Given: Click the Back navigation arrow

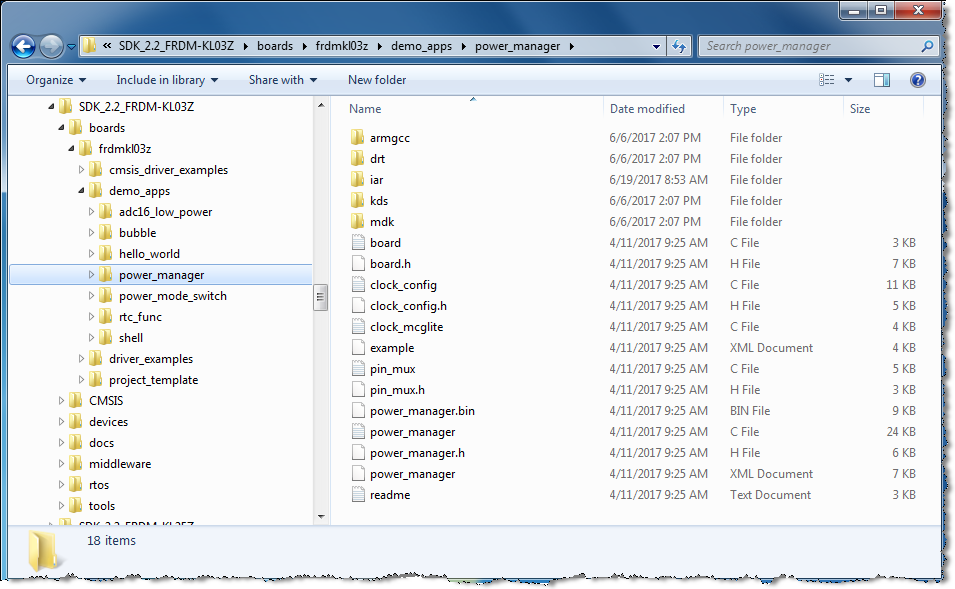Looking at the screenshot, I should [x=22, y=46].
